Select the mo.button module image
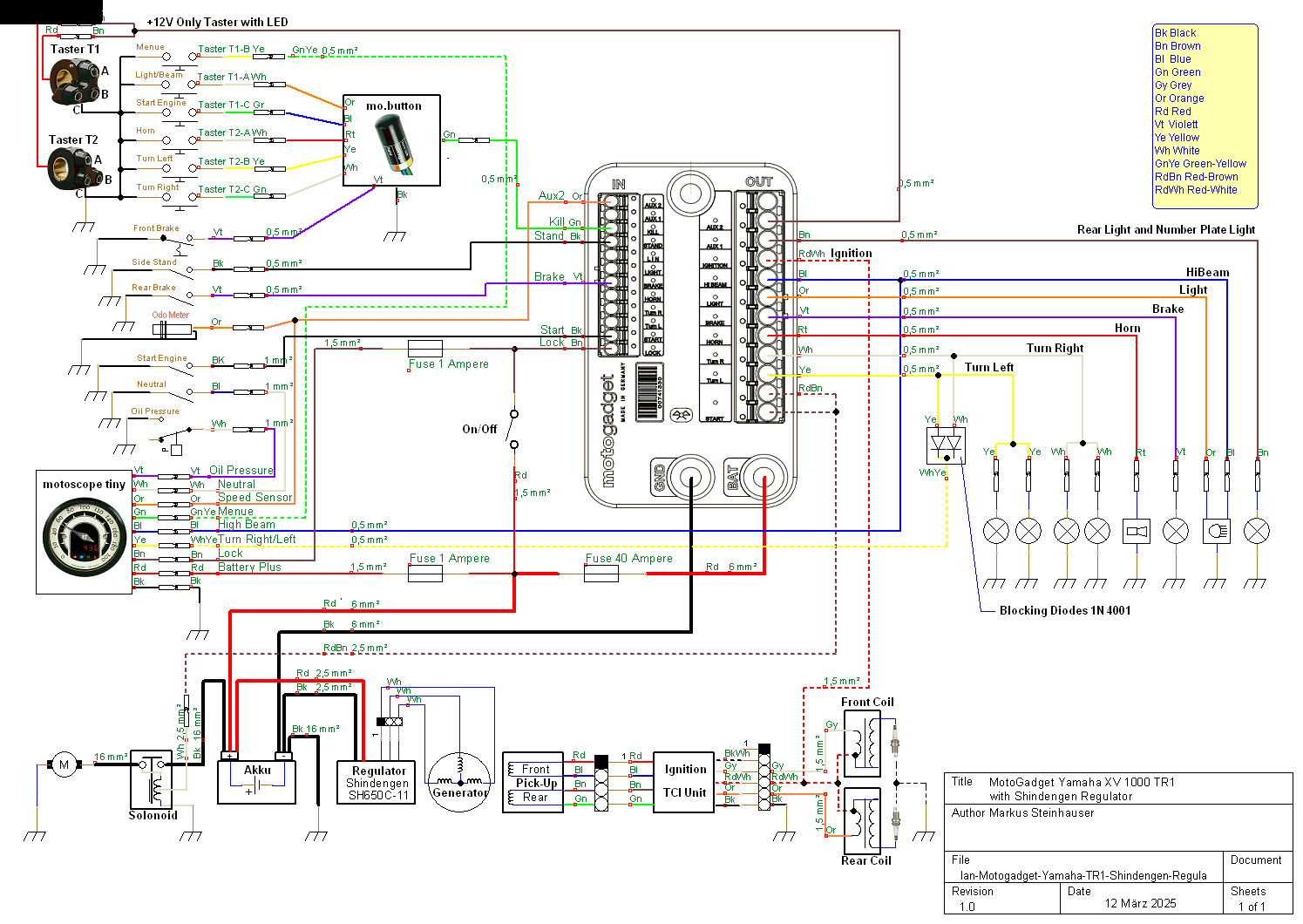The height and width of the screenshot is (924, 1303). [x=395, y=146]
